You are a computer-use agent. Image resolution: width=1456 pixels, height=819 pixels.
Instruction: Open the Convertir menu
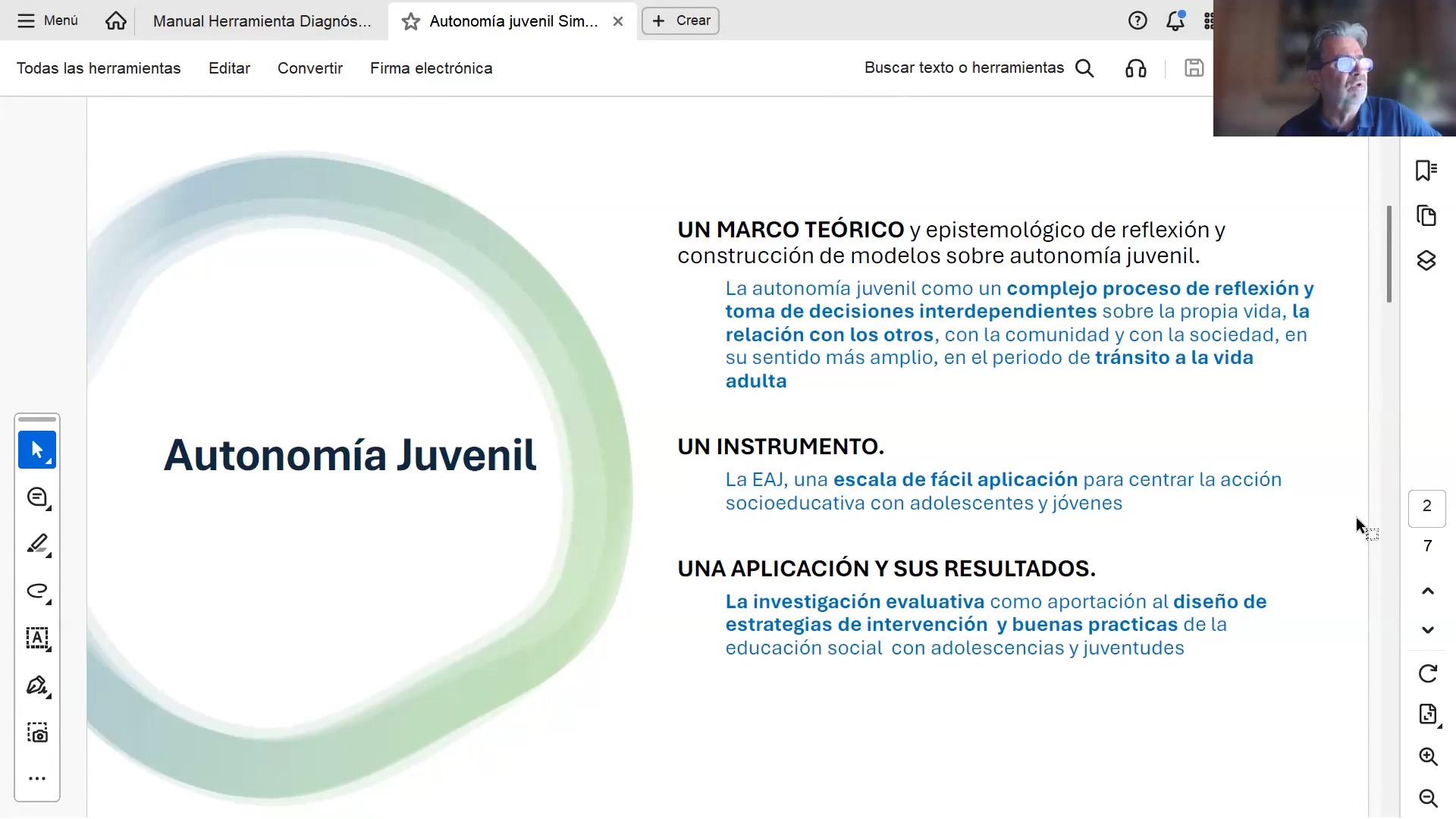310,68
